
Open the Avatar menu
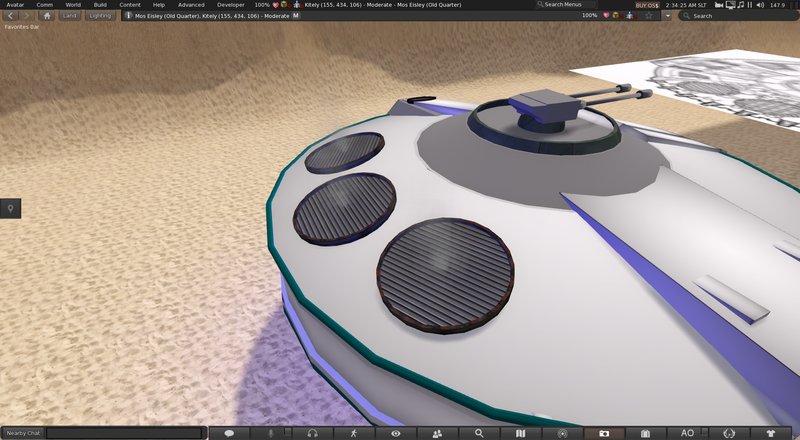click(15, 5)
